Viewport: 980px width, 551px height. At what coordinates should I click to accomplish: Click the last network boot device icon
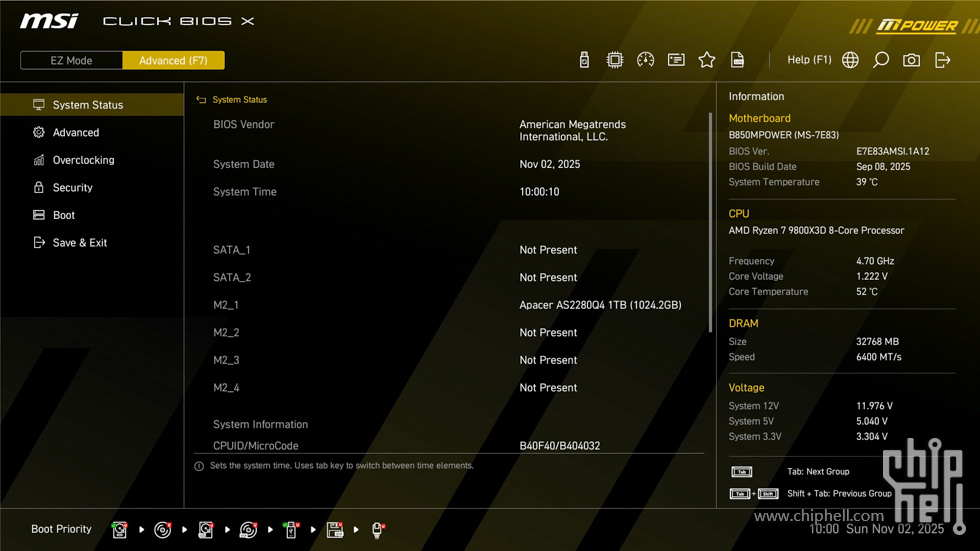(x=378, y=530)
